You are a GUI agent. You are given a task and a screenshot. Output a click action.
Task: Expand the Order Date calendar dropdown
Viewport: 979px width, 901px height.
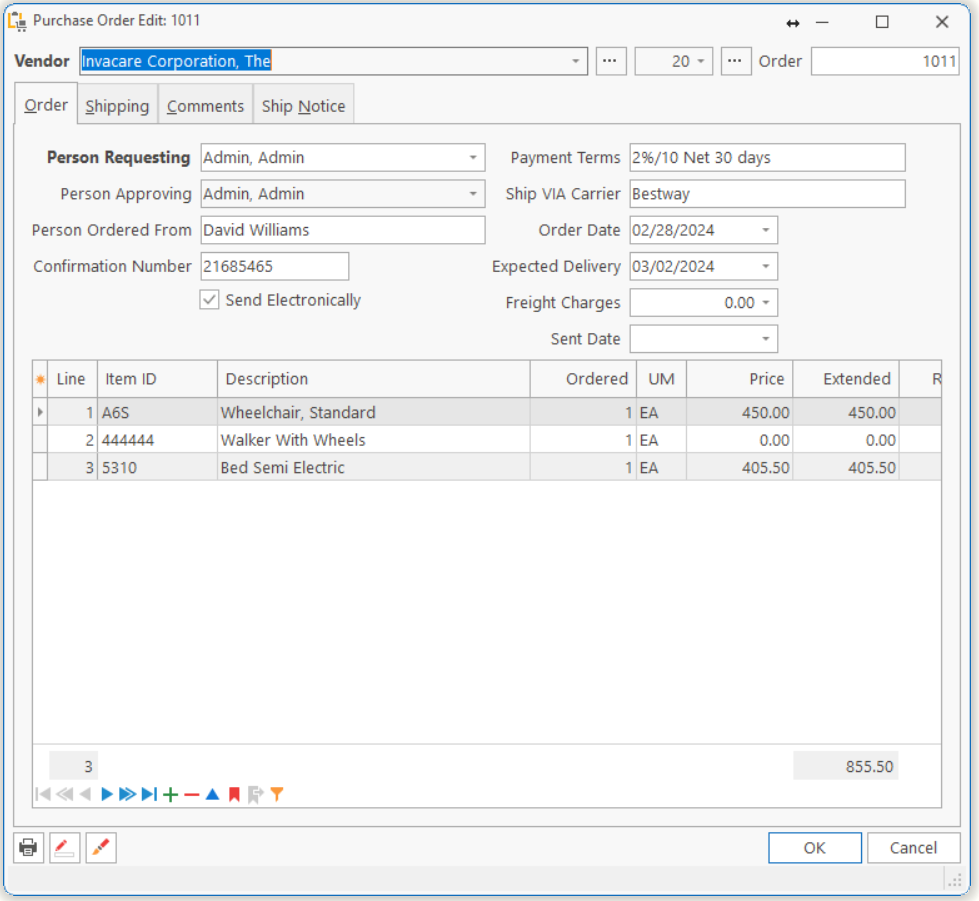pos(765,230)
